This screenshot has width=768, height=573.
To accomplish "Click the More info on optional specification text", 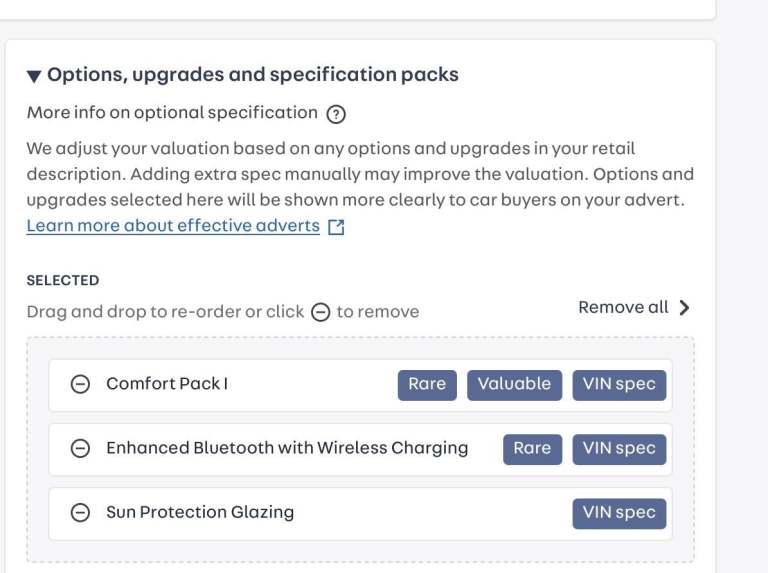I will pyautogui.click(x=172, y=113).
